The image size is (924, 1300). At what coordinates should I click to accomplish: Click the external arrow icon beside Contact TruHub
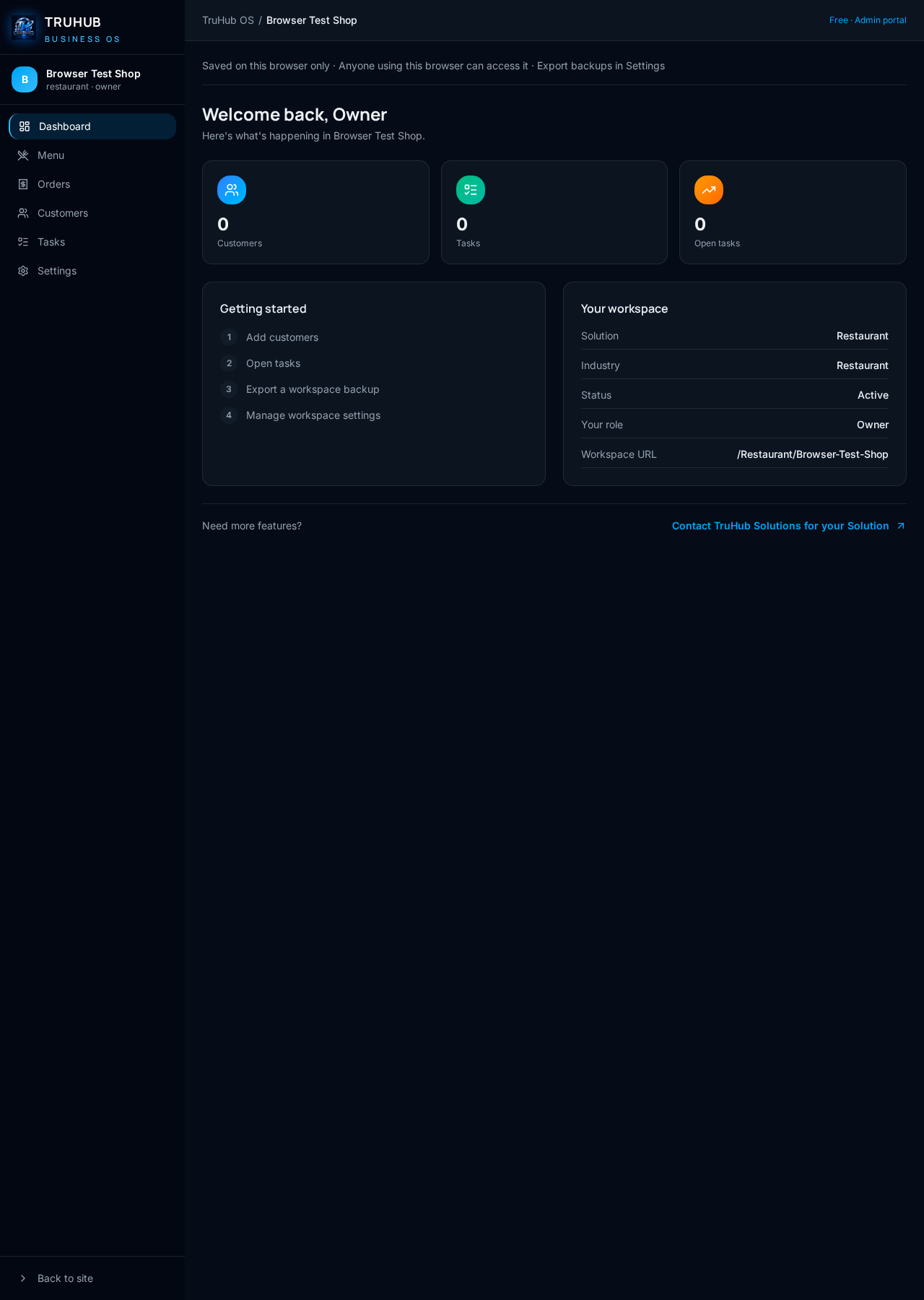point(900,526)
